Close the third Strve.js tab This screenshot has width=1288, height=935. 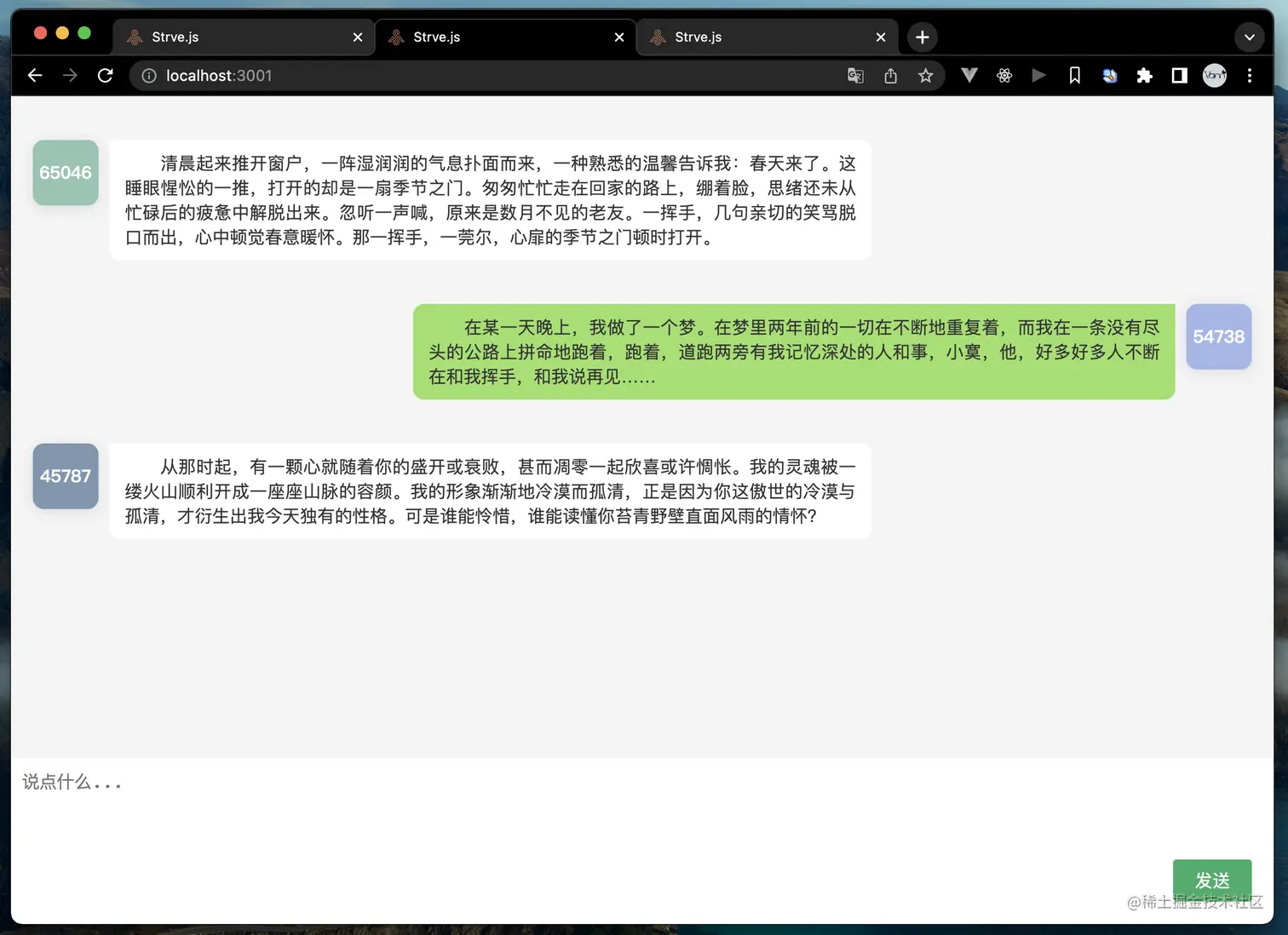(881, 37)
